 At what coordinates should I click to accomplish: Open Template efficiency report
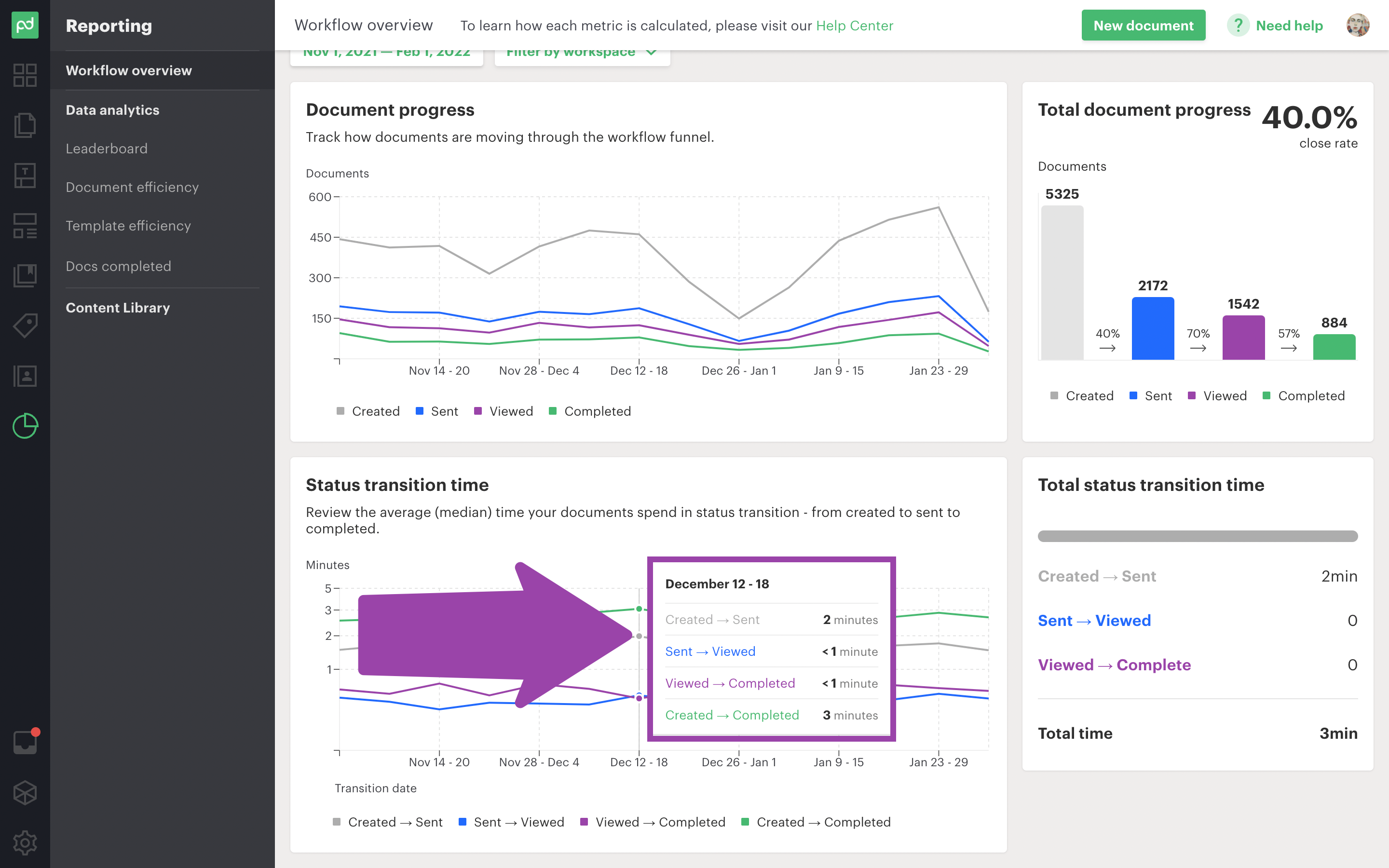(128, 226)
